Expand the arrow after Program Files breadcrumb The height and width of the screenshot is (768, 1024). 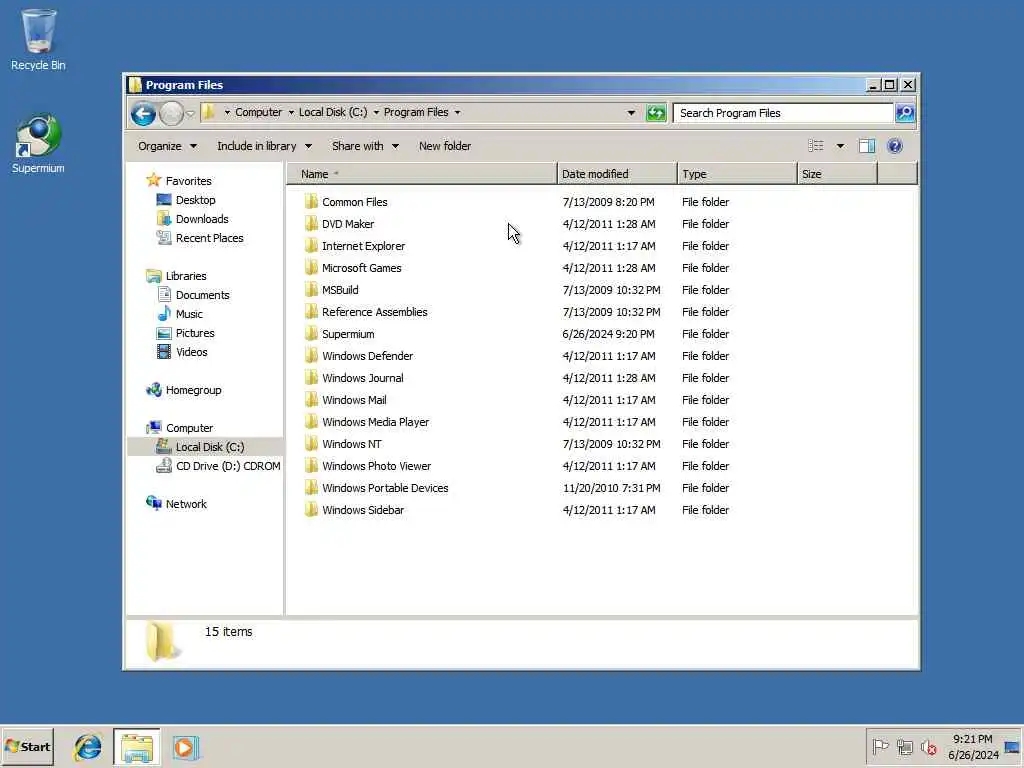(457, 113)
